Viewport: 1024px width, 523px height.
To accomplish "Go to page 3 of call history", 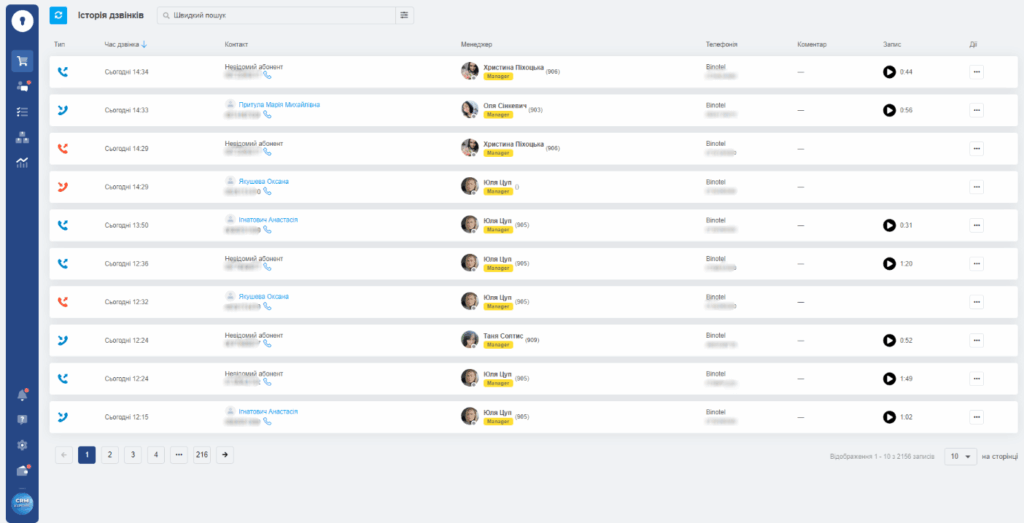I will pos(133,455).
